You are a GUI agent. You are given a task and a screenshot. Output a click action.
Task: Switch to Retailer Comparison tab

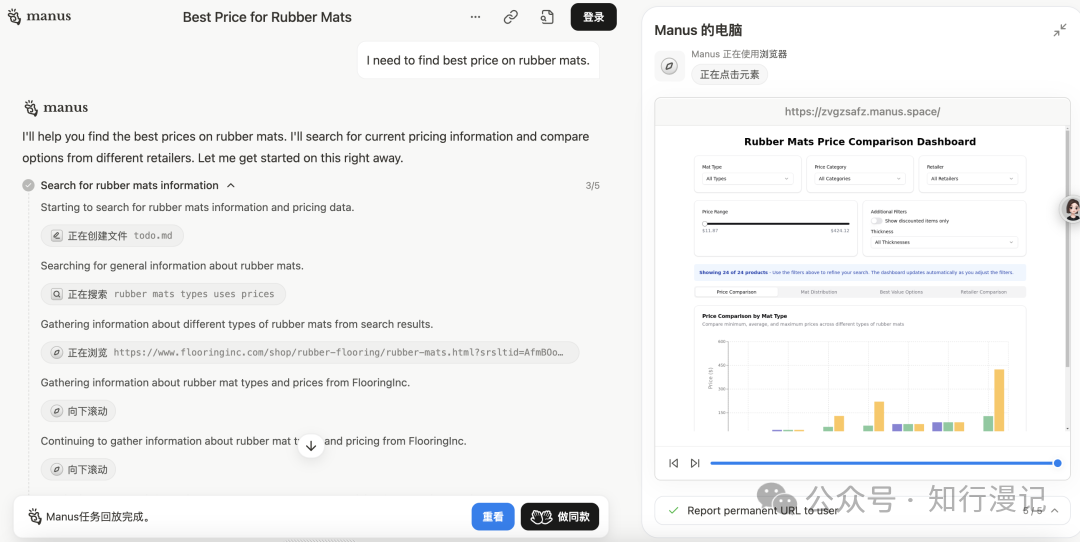[x=984, y=292]
